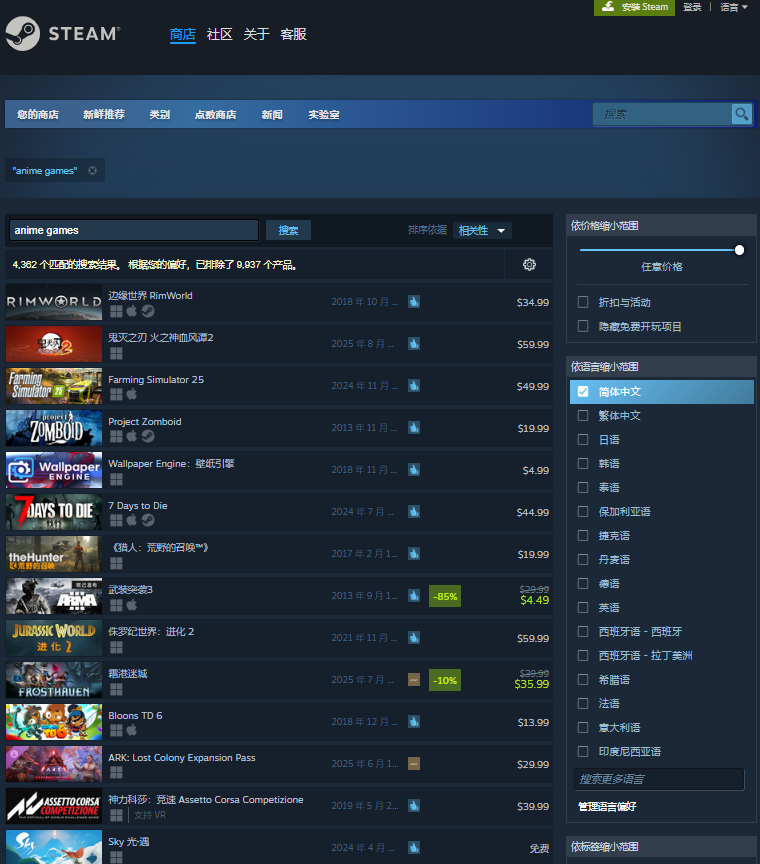Open 实验室 store nav item
The width and height of the screenshot is (760, 864).
pos(324,114)
